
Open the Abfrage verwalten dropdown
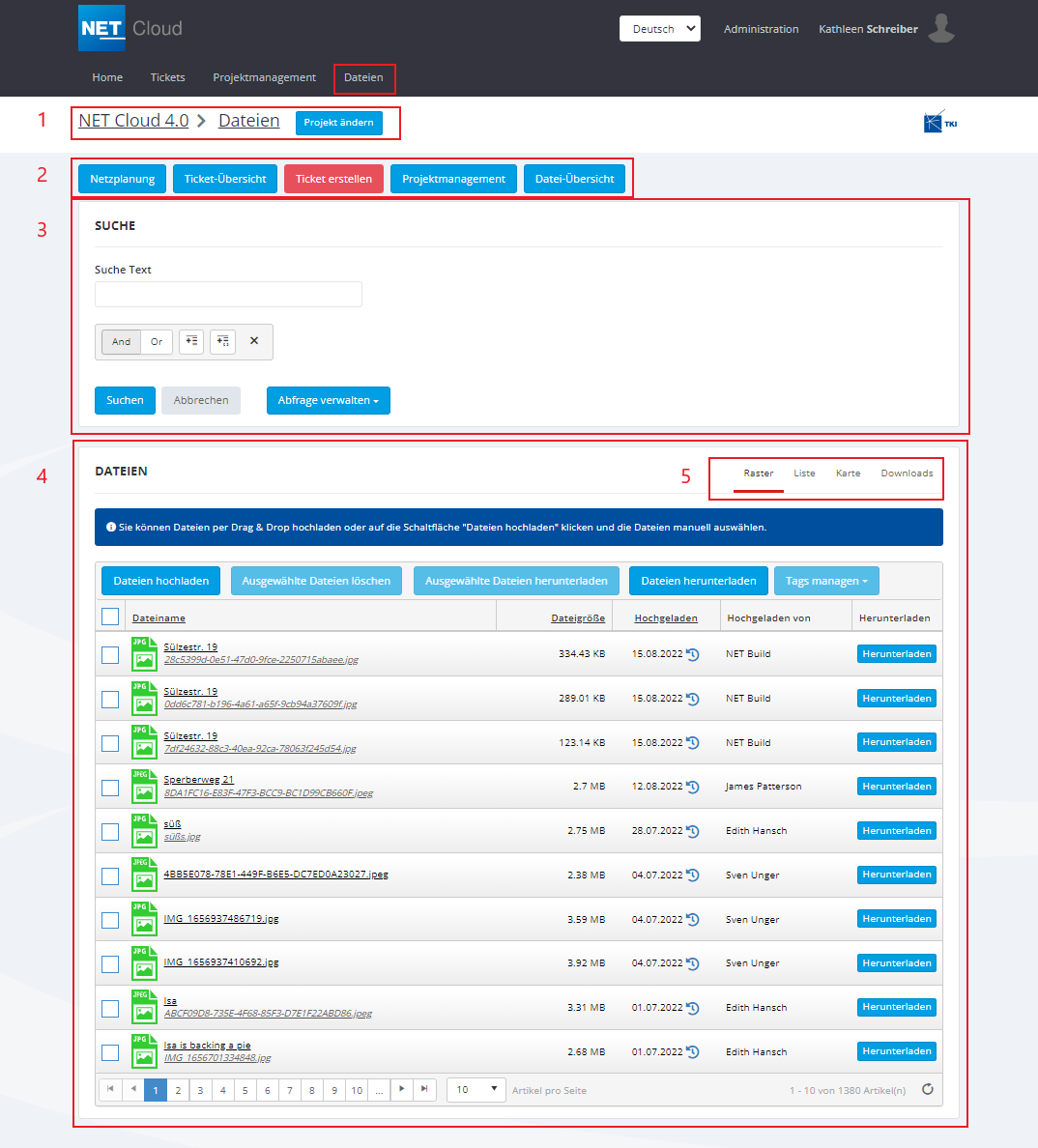tap(328, 400)
